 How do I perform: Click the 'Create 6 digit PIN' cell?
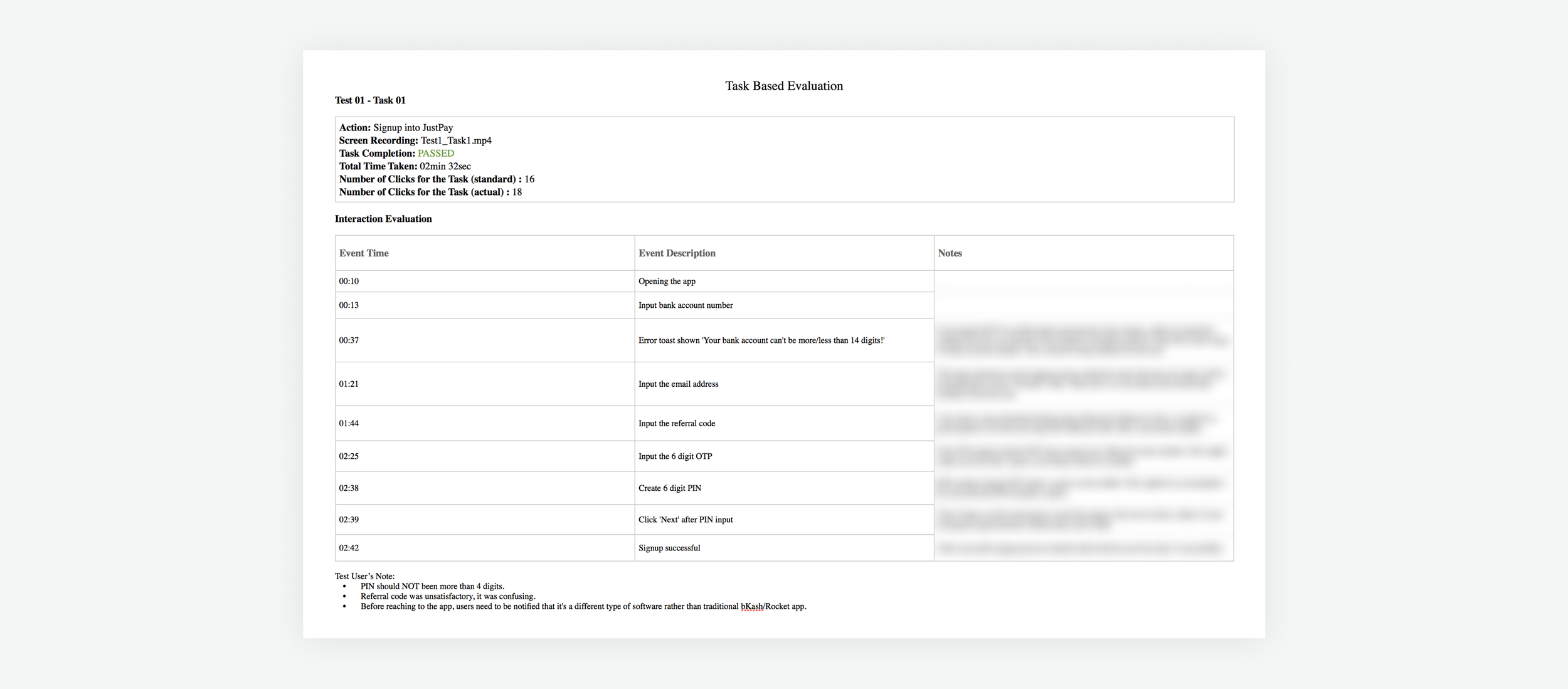(670, 488)
